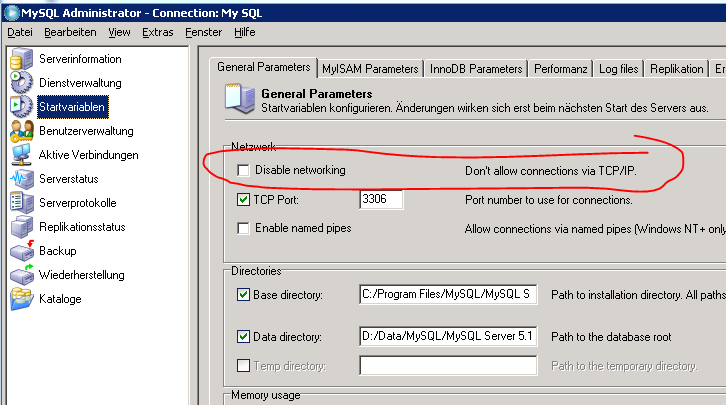
Task: Open the Extras menu
Action: coord(158,32)
